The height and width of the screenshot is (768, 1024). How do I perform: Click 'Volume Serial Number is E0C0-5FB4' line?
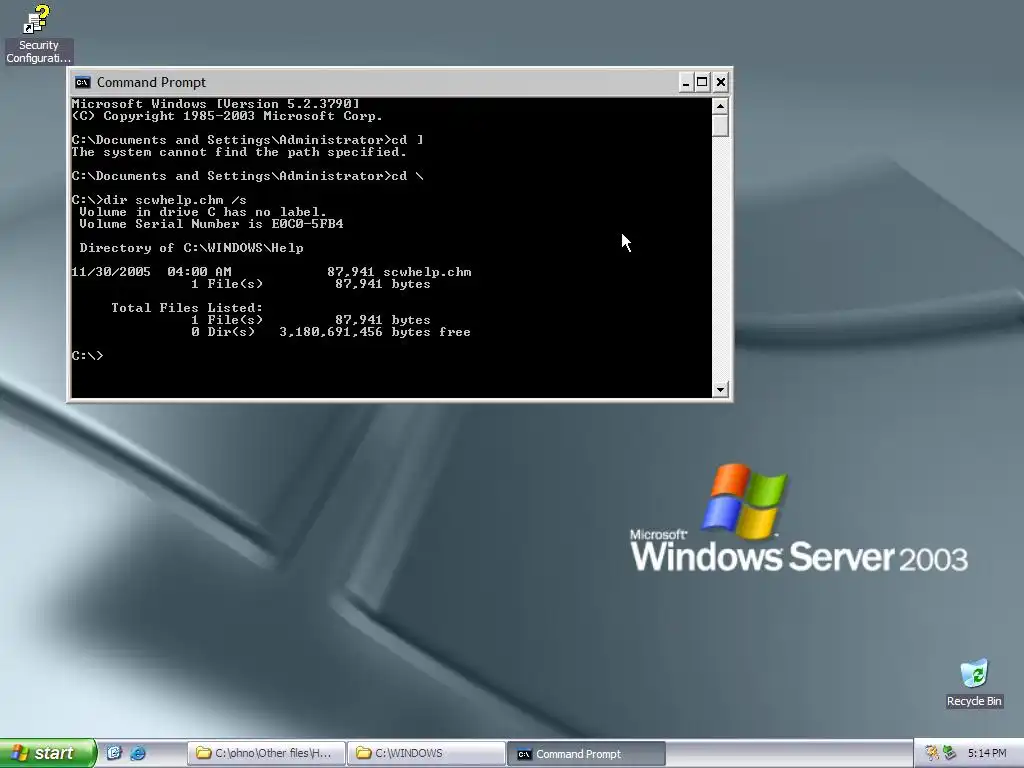211,224
